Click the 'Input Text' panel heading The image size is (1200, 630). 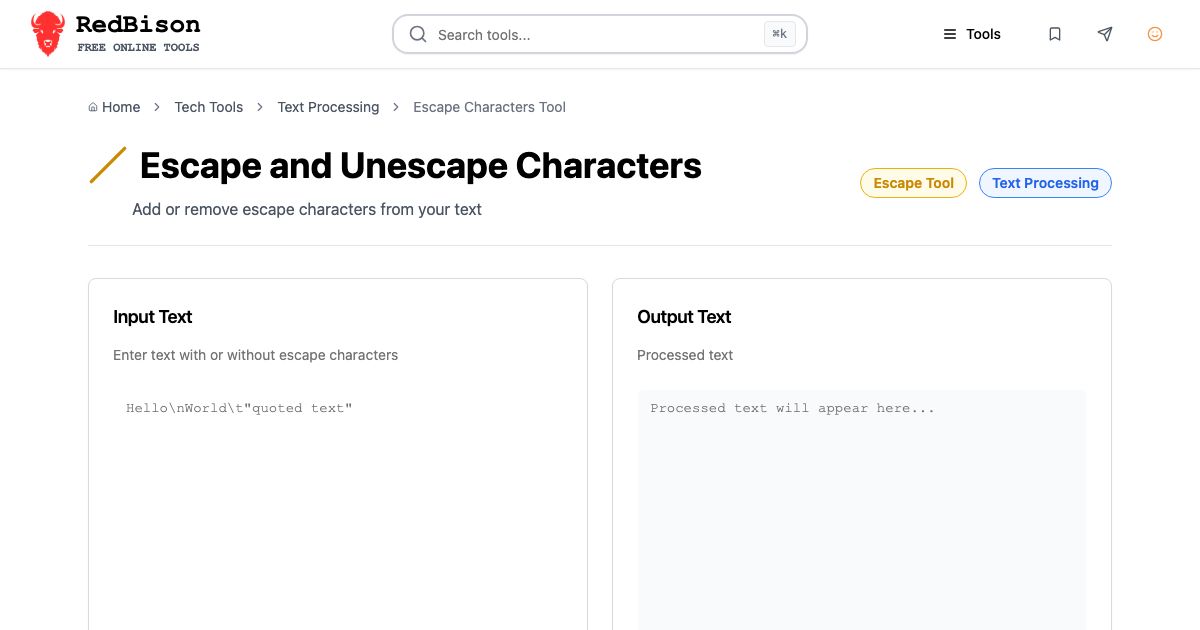tap(153, 317)
